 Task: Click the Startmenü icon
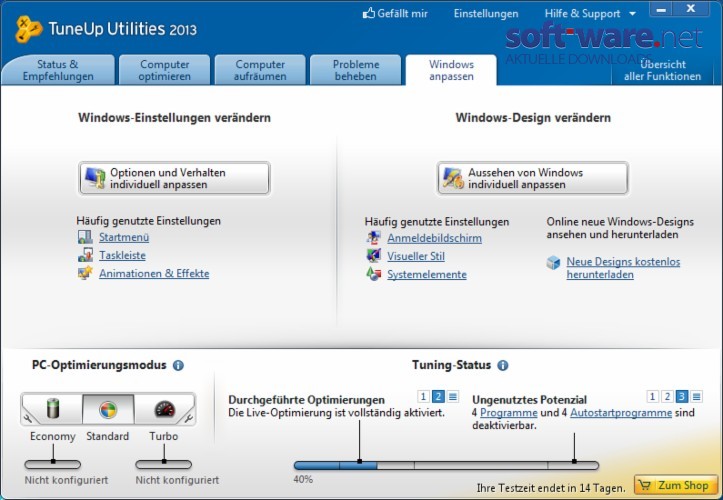(85, 237)
